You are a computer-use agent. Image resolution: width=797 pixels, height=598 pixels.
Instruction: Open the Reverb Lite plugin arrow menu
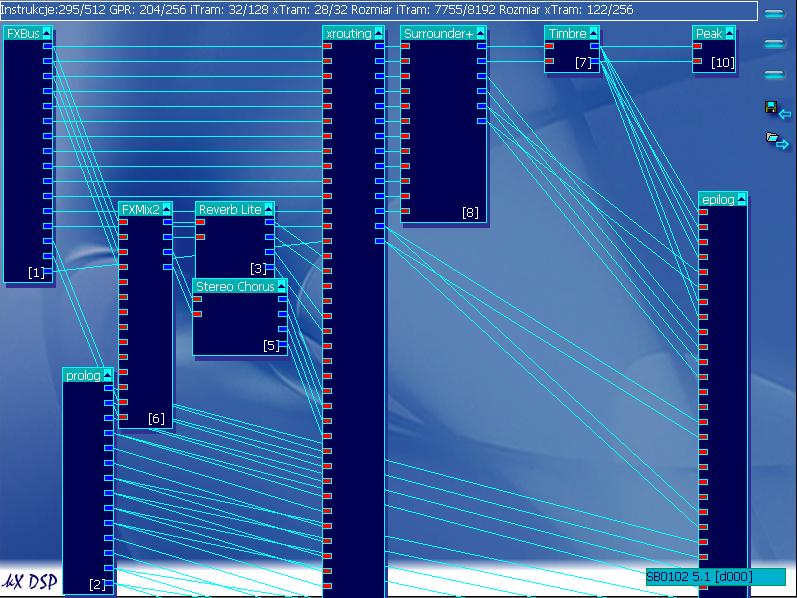click(268, 210)
